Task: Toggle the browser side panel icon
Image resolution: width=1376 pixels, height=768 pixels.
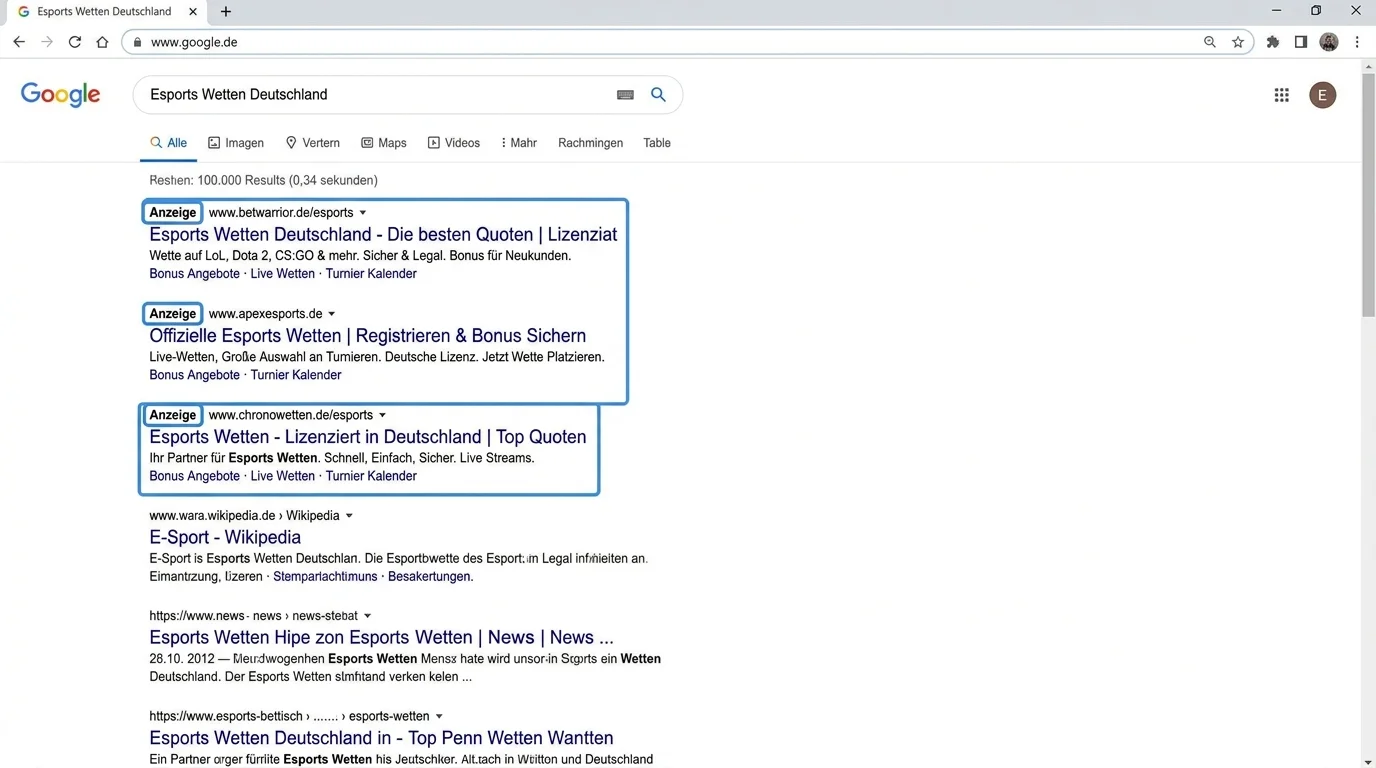Action: tap(1301, 42)
